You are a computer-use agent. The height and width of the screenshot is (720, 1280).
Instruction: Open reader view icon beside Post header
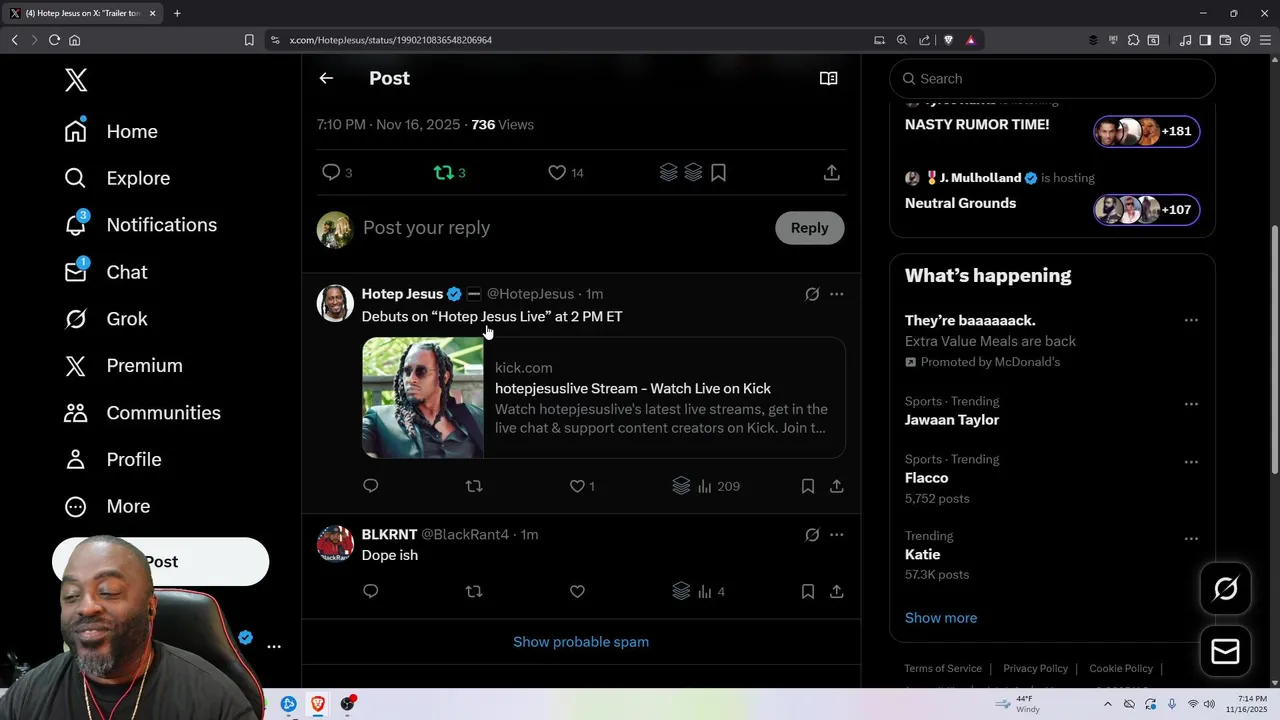click(x=828, y=78)
